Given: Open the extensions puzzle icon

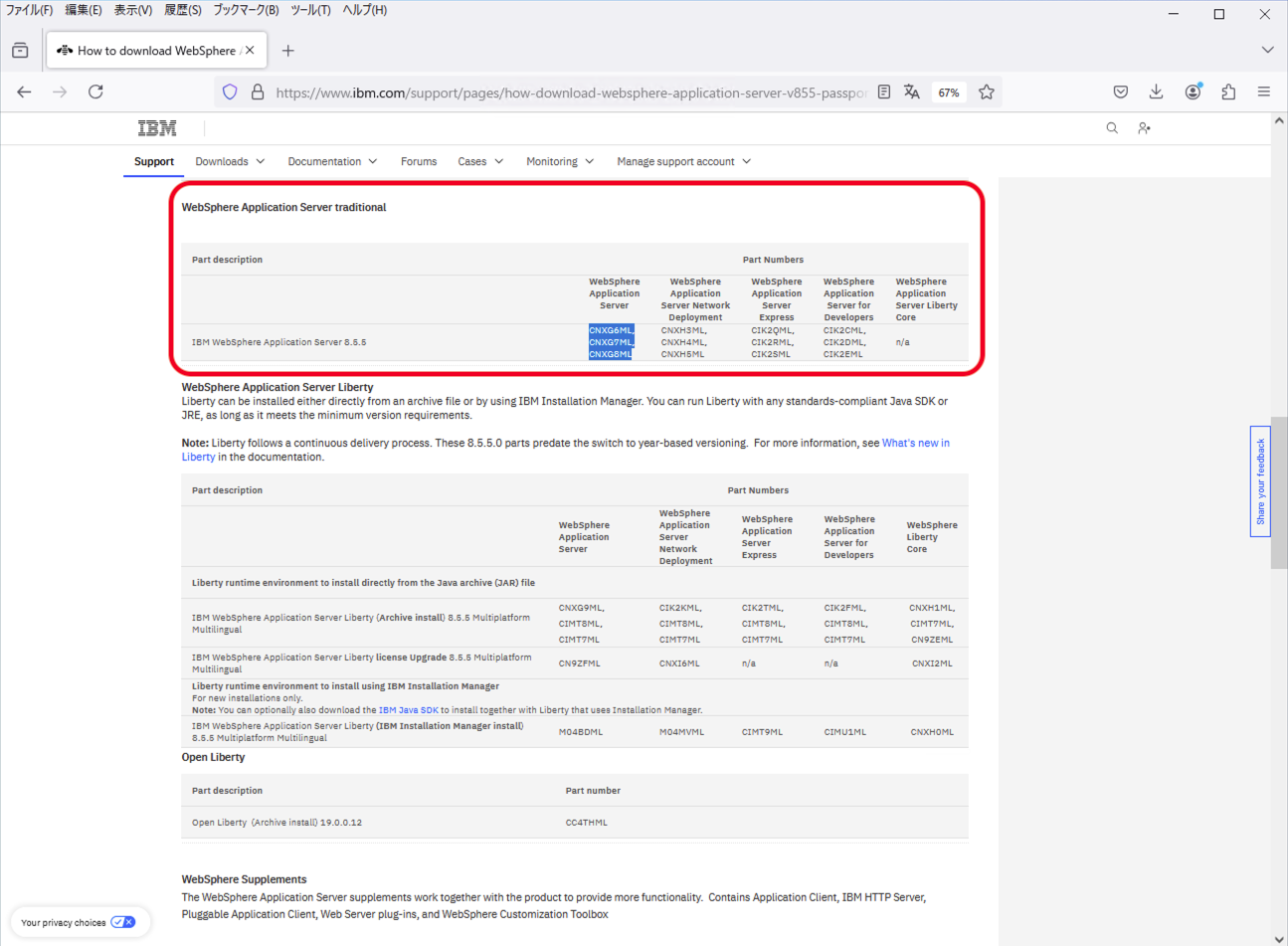Looking at the screenshot, I should 1228,92.
